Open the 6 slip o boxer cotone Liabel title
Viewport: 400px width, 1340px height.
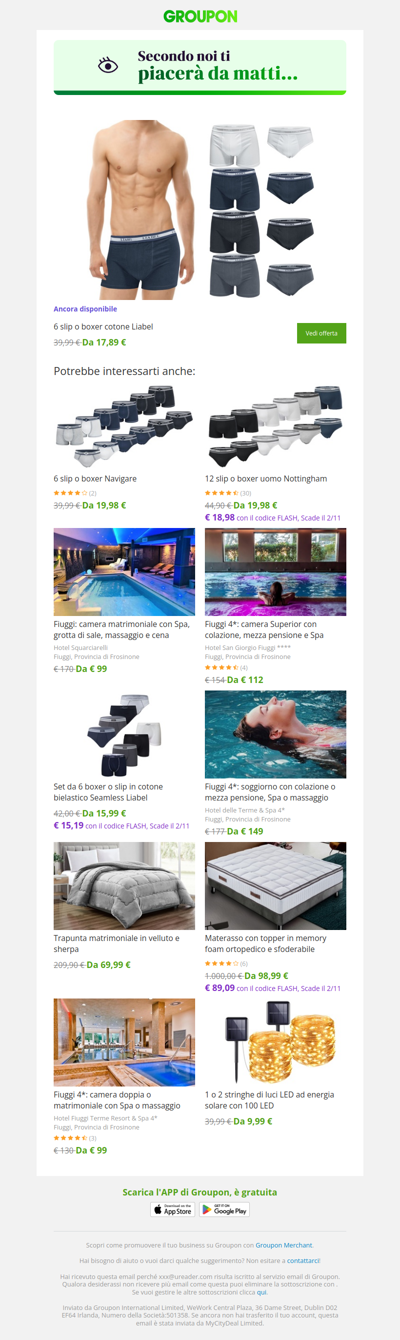[x=103, y=327]
